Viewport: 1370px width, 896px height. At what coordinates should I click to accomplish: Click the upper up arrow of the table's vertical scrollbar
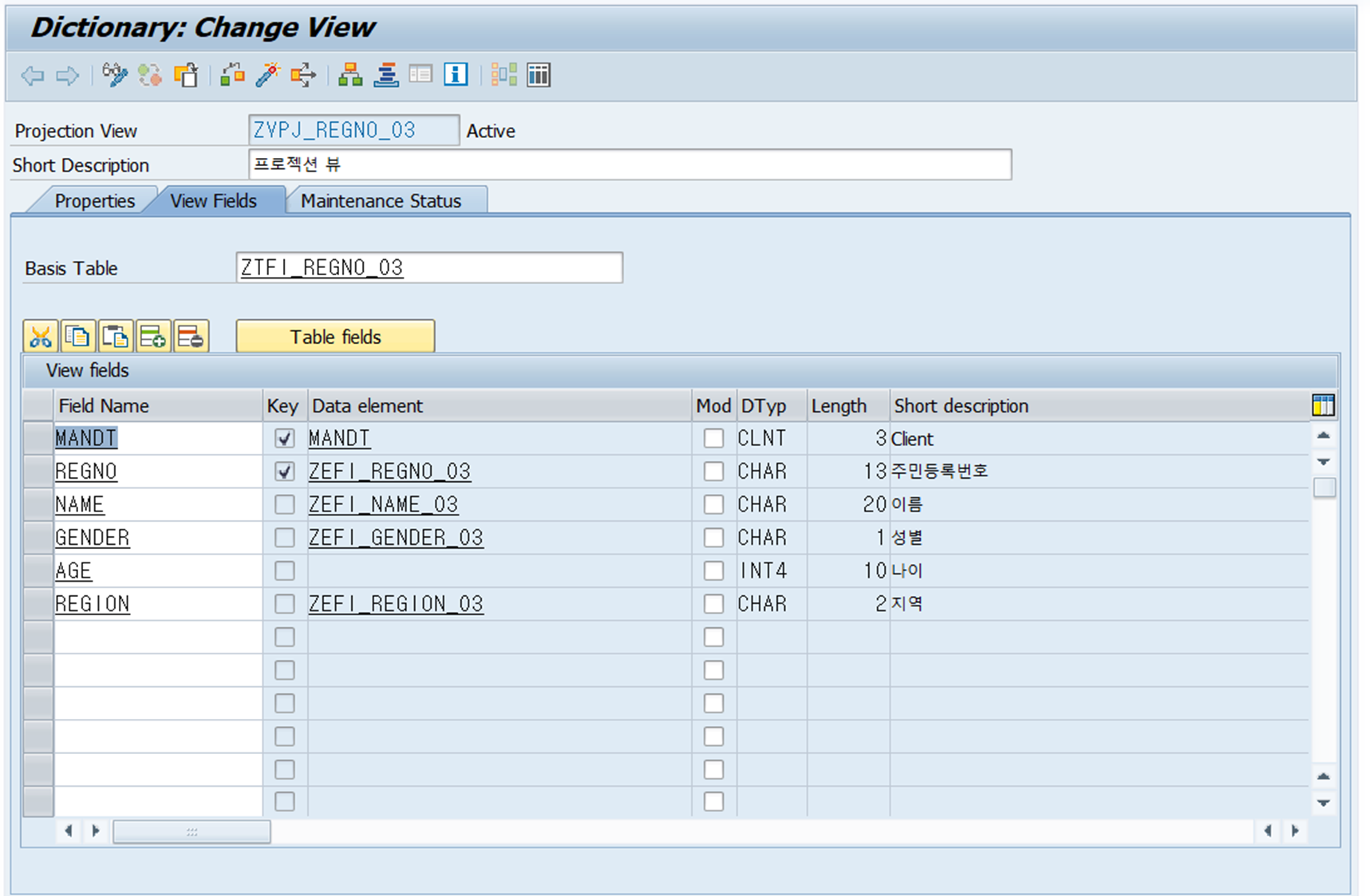[x=1323, y=436]
